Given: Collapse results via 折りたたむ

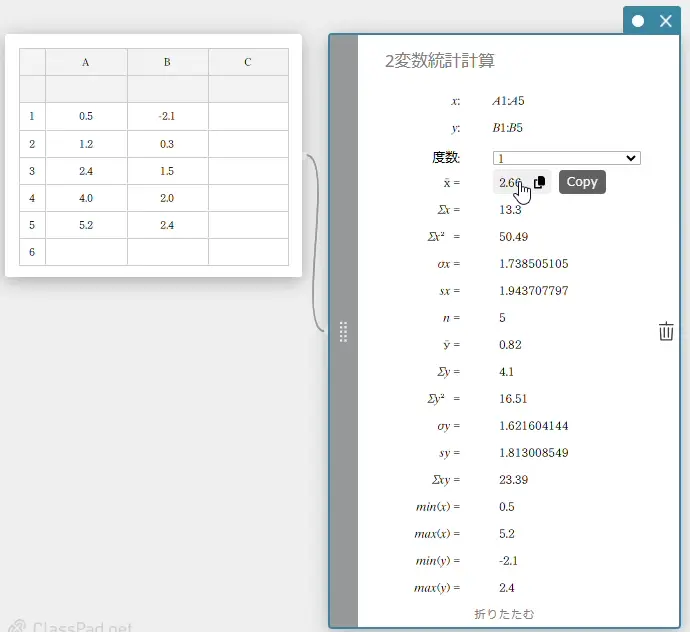Looking at the screenshot, I should coord(504,613).
